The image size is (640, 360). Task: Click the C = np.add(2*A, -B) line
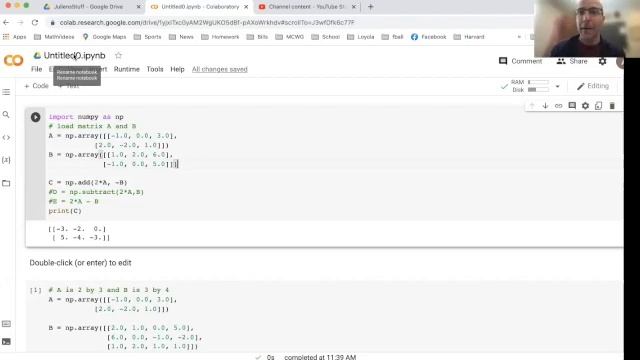point(88,182)
